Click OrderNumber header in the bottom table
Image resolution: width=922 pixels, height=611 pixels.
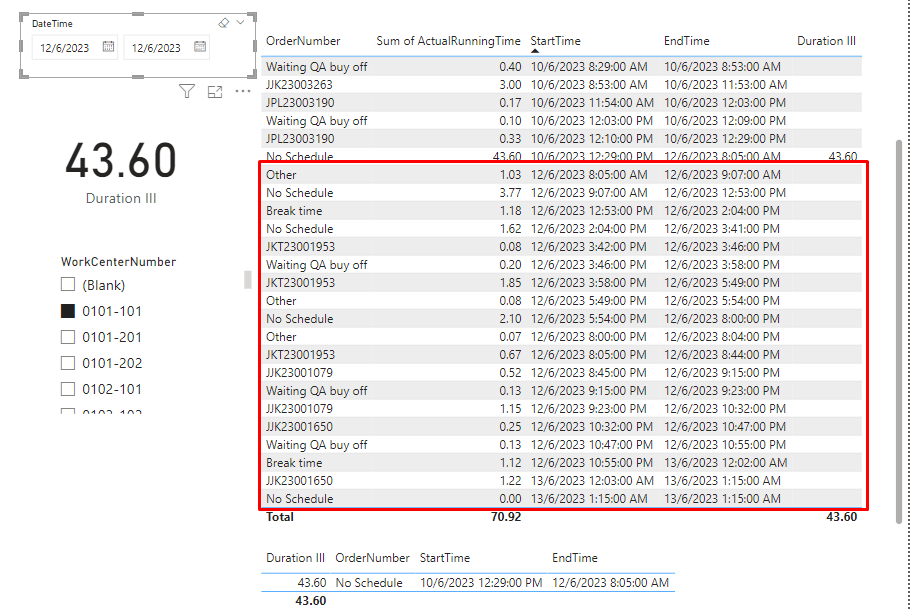click(372, 558)
